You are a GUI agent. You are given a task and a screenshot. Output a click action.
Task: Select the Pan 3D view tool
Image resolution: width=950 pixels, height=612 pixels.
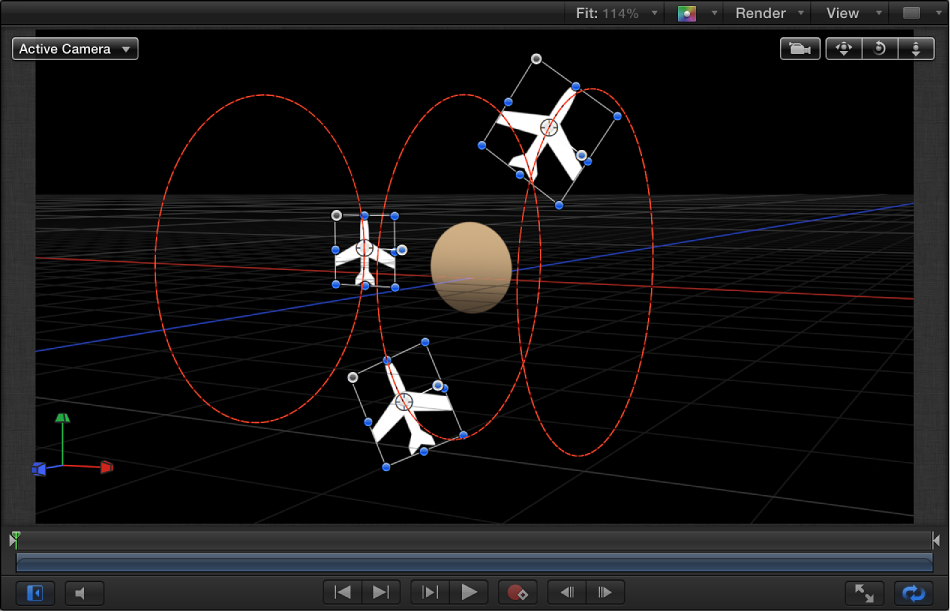[x=843, y=48]
